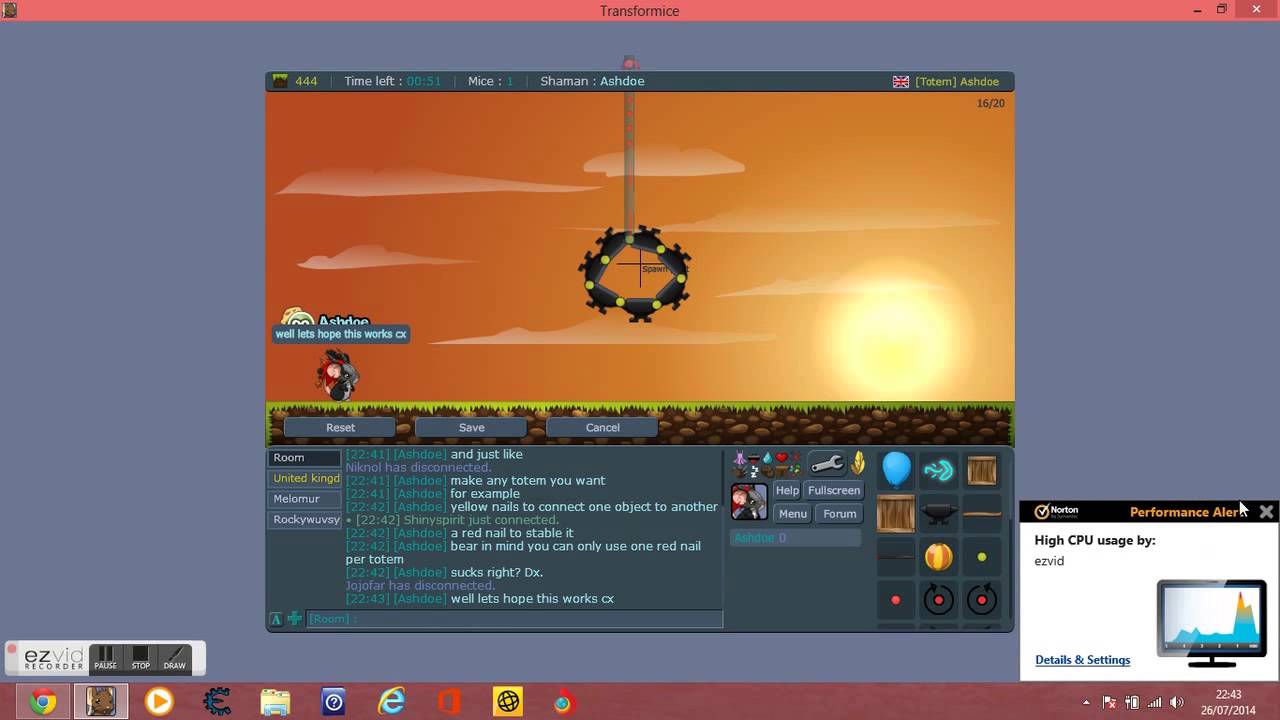Switch to the Room chat tab
Screen dimensions: 1280x720
pyautogui.click(x=305, y=457)
